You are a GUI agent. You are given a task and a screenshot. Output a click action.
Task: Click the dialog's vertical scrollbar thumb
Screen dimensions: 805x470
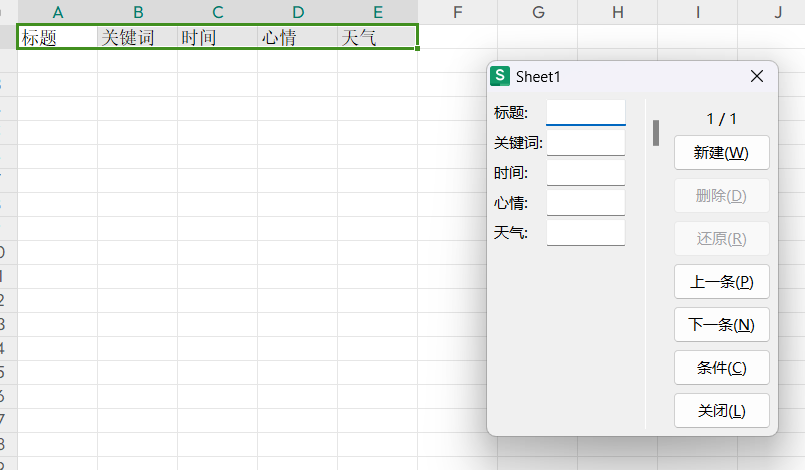[x=656, y=133]
